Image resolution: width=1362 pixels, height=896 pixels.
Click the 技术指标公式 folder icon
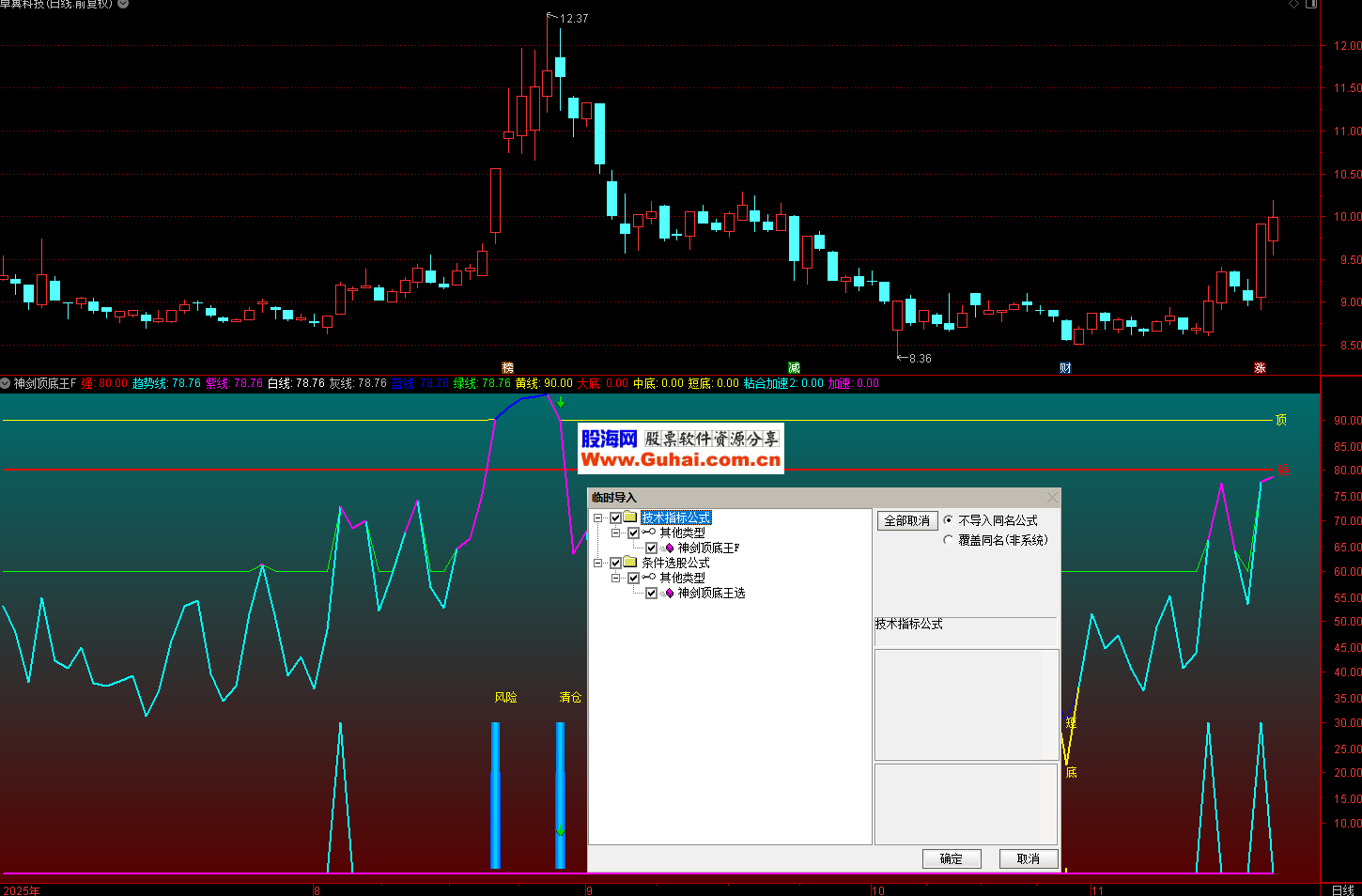click(x=630, y=518)
